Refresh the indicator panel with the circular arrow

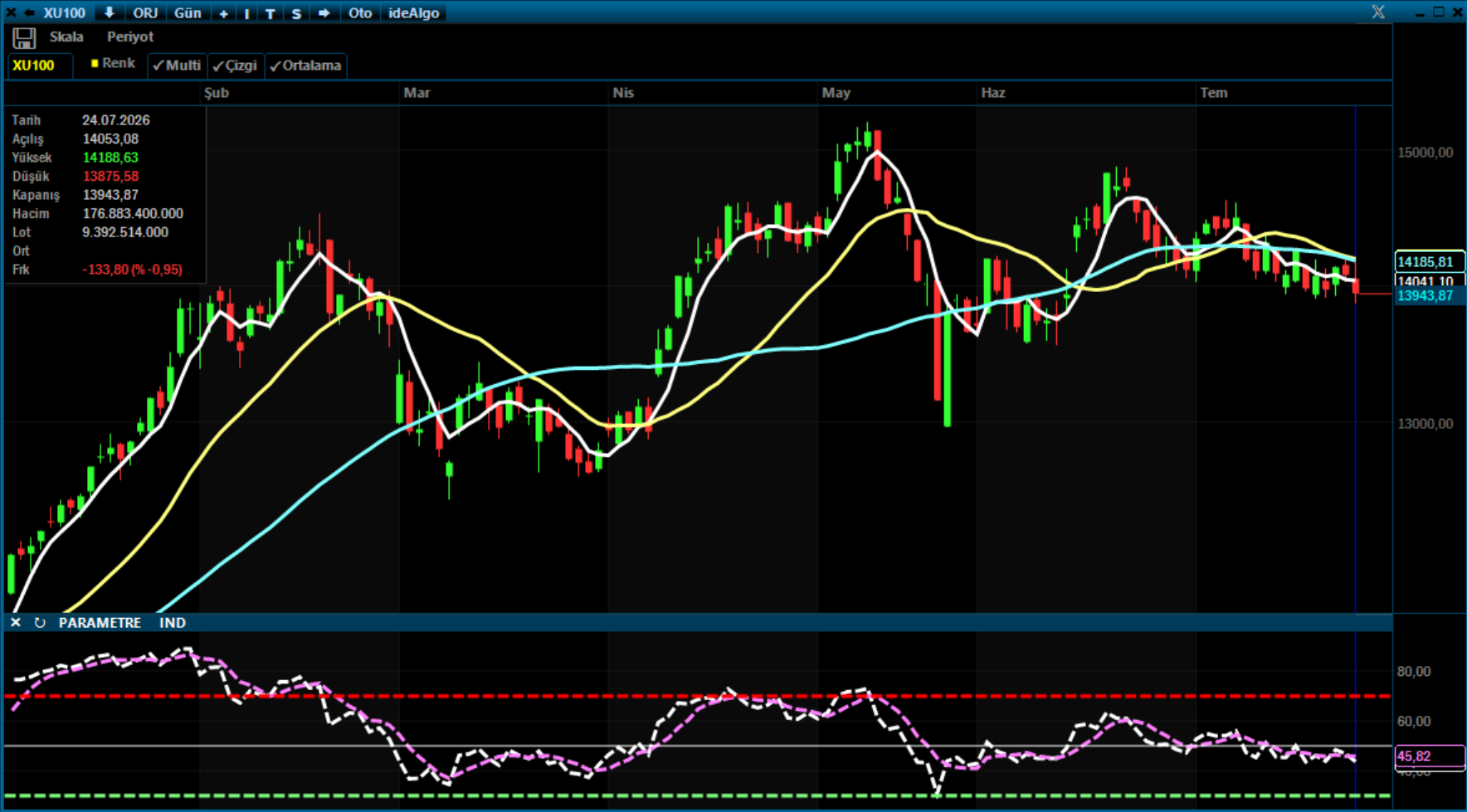click(x=39, y=622)
